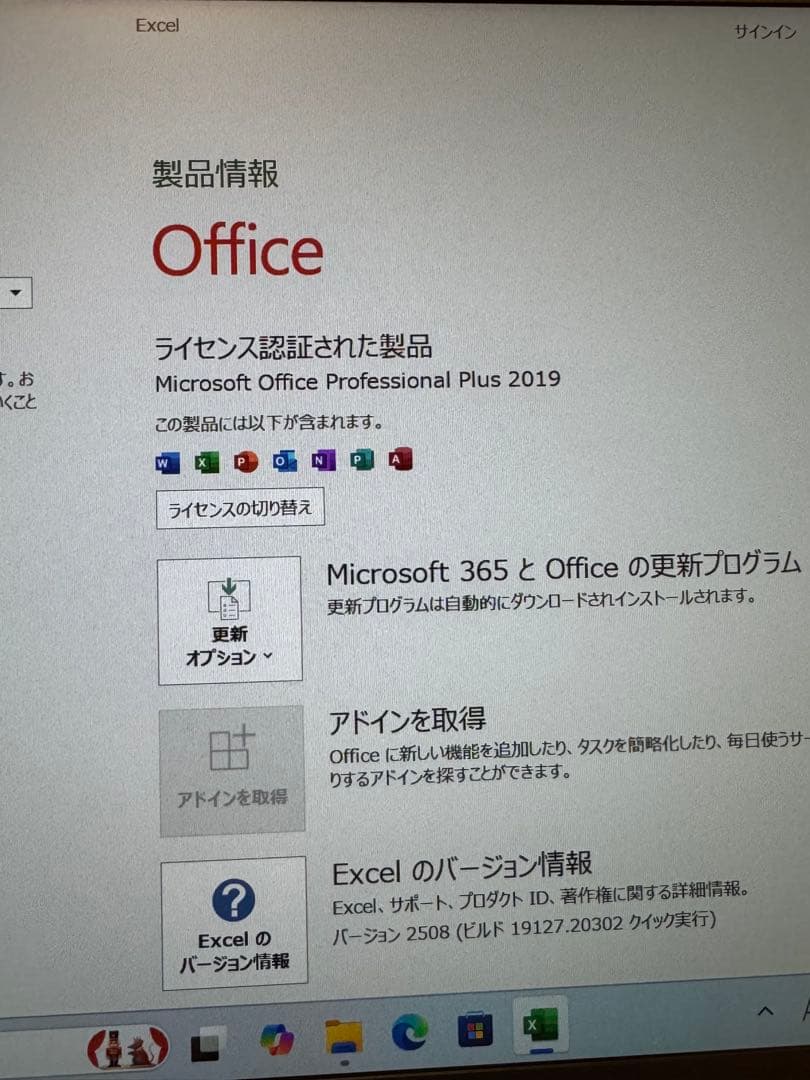Click the Outlook icon in included products

(x=285, y=461)
